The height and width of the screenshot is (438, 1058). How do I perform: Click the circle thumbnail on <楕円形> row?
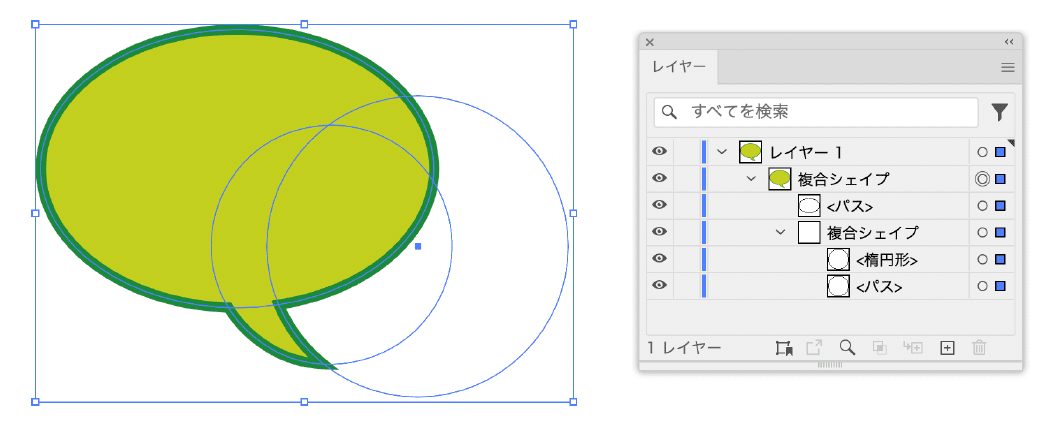[838, 259]
